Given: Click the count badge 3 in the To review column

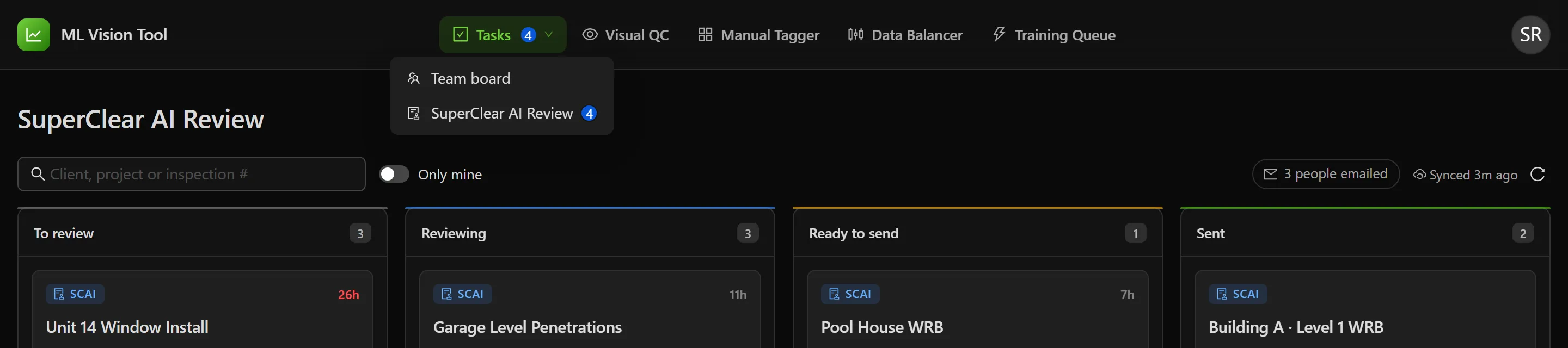Looking at the screenshot, I should 360,234.
